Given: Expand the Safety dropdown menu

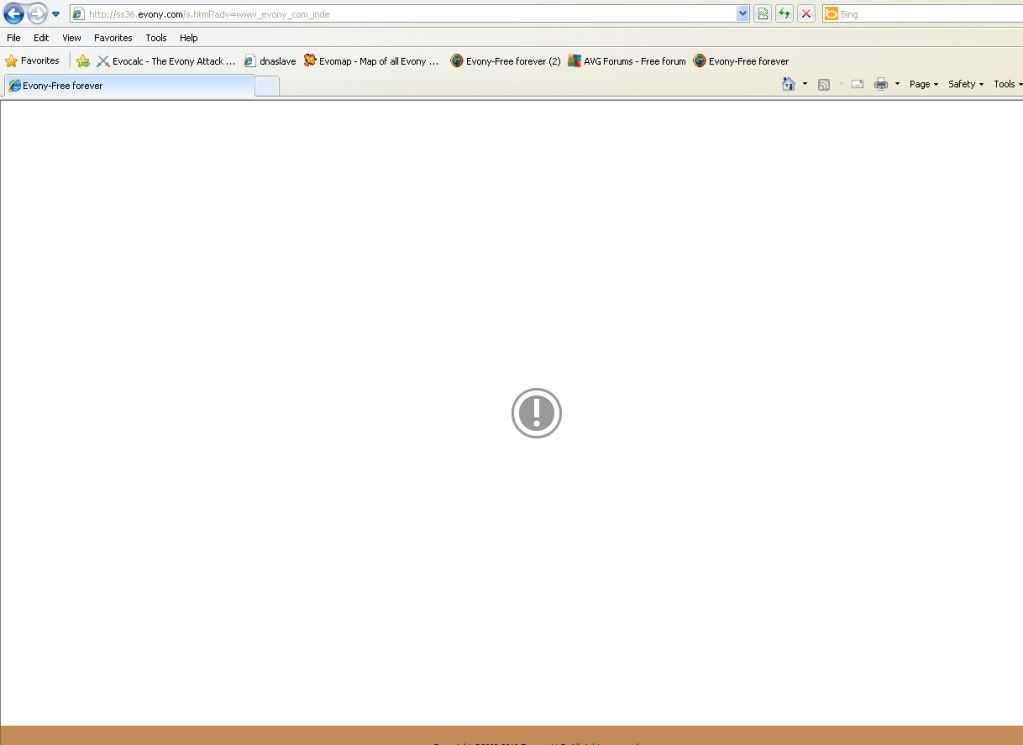Looking at the screenshot, I should click(x=966, y=85).
